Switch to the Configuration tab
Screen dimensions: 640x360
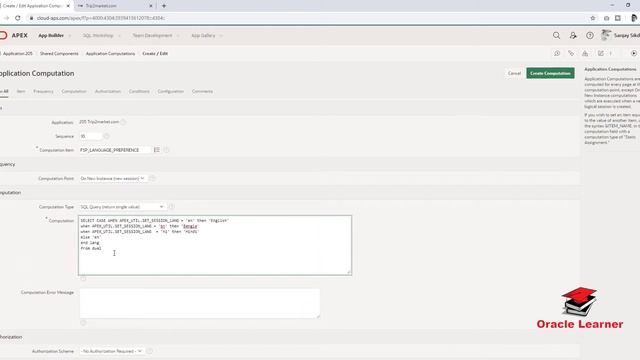click(171, 91)
